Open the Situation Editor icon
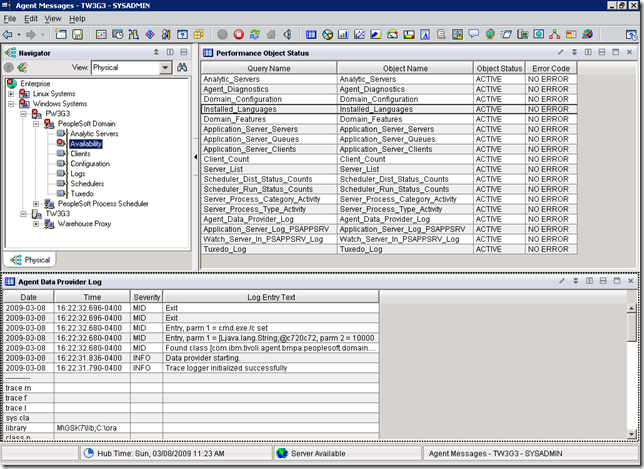Image resolution: width=644 pixels, height=469 pixels. (x=150, y=34)
